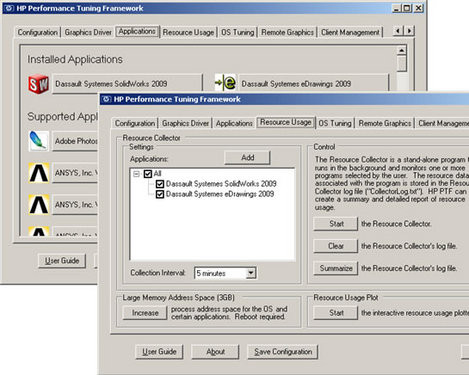This screenshot has width=469, height=375.
Task: Click scroll up arrow in applications list
Action: point(402,51)
